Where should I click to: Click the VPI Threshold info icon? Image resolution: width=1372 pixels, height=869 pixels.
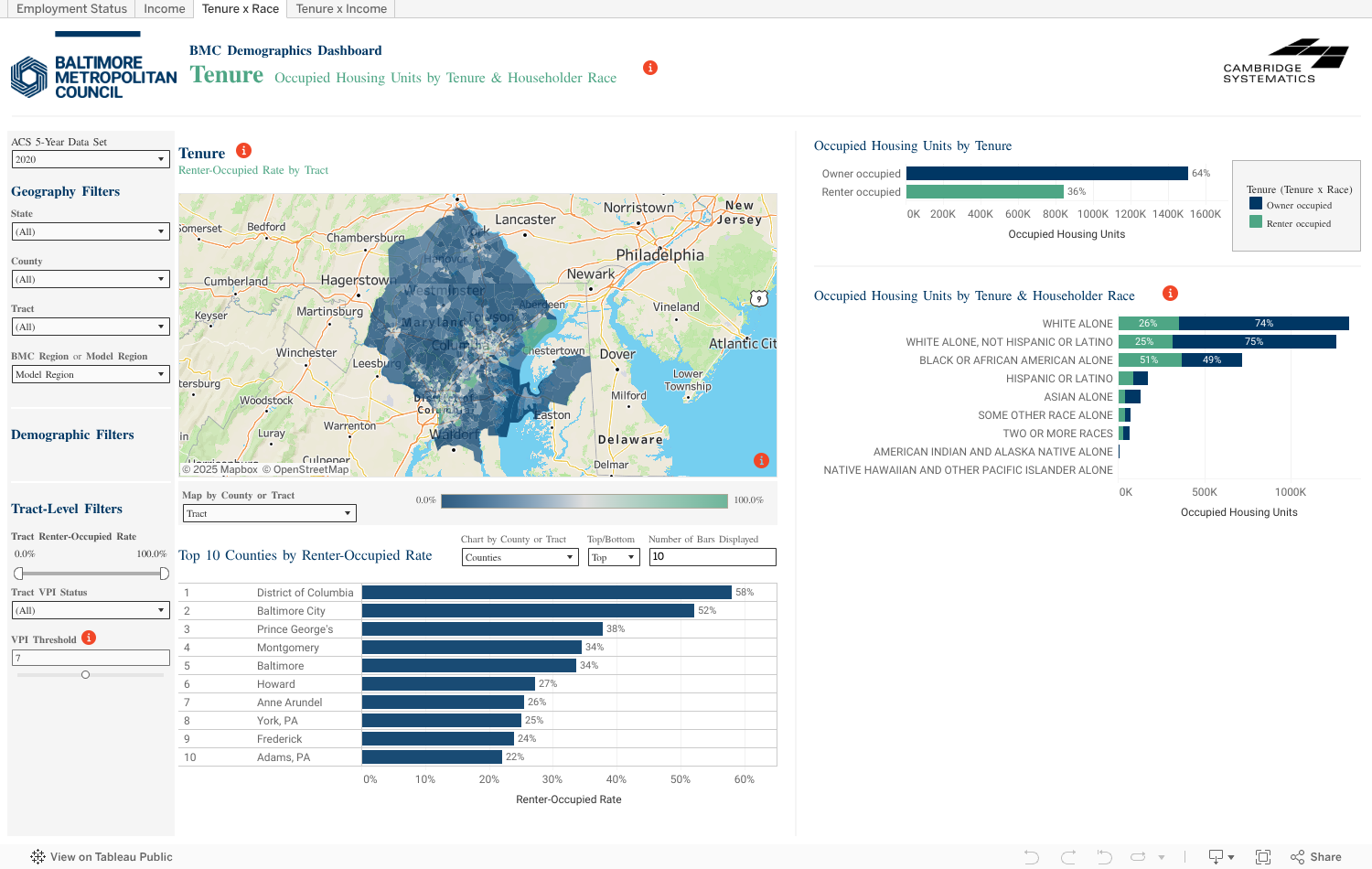point(89,638)
